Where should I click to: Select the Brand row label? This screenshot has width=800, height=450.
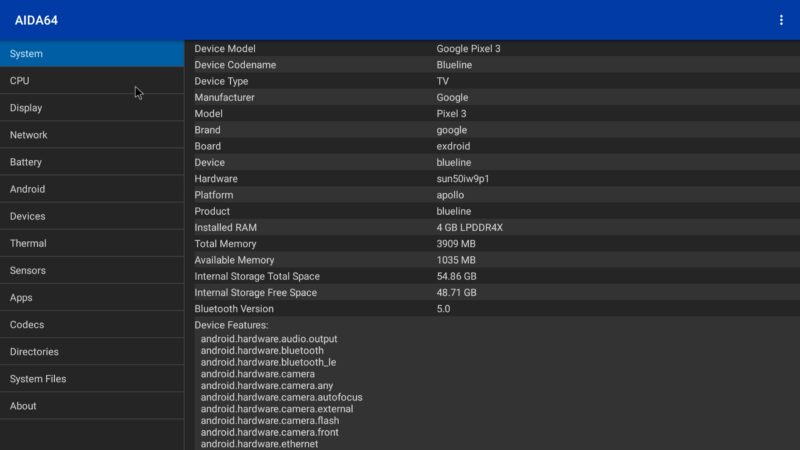point(207,130)
